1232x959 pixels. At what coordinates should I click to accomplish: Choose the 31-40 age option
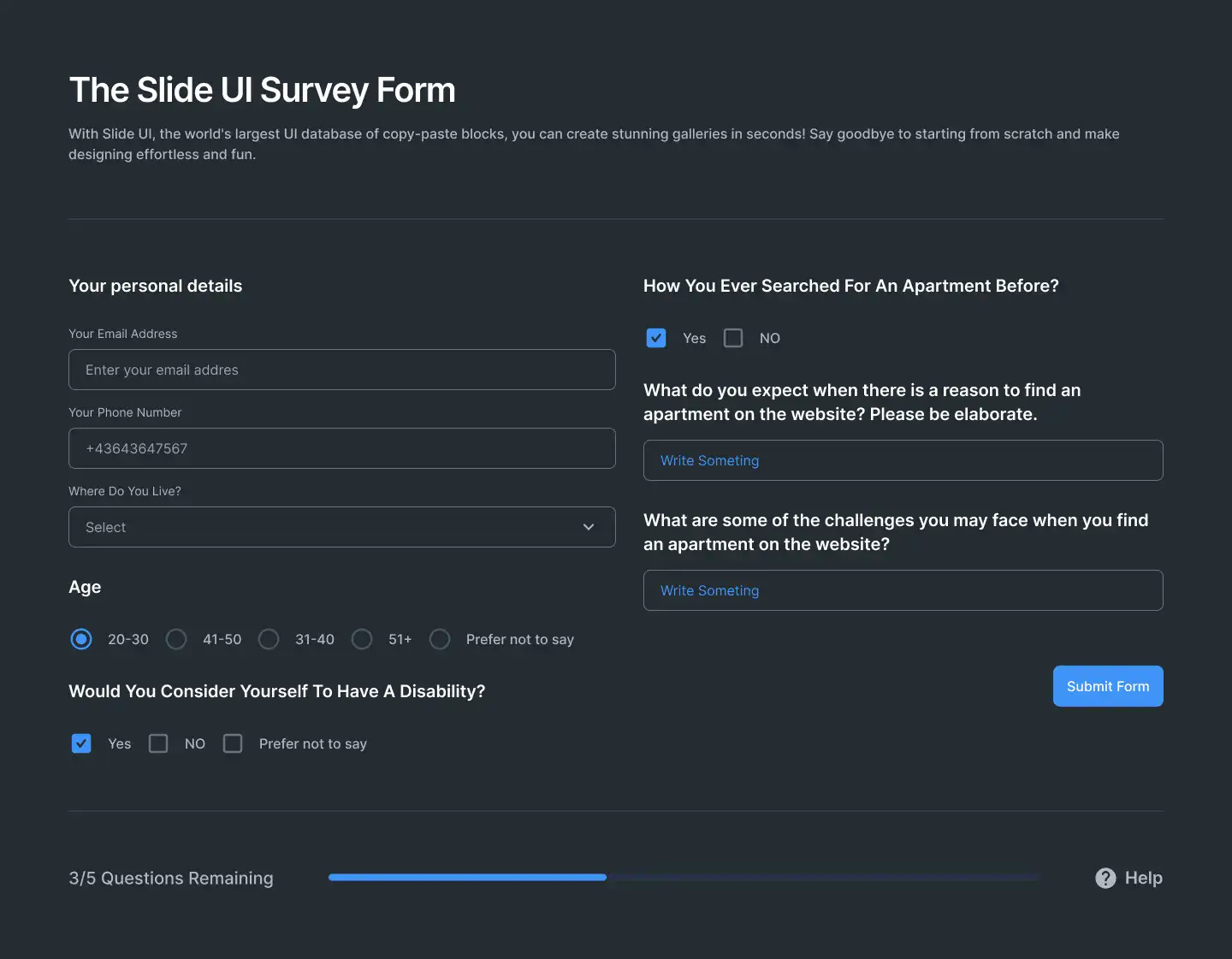(x=269, y=639)
